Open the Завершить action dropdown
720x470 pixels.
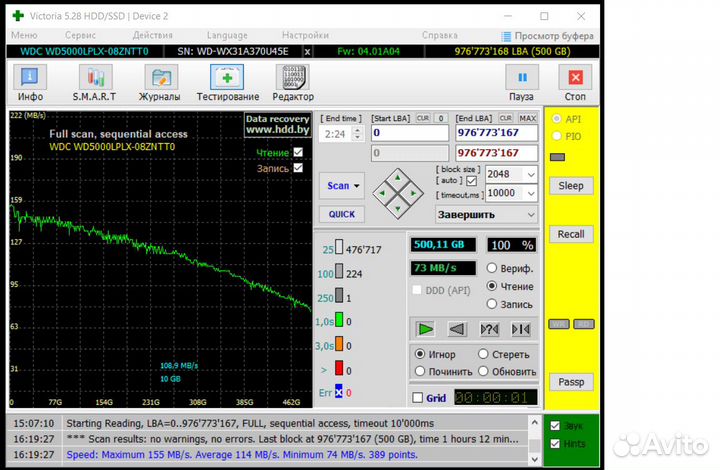pos(486,215)
